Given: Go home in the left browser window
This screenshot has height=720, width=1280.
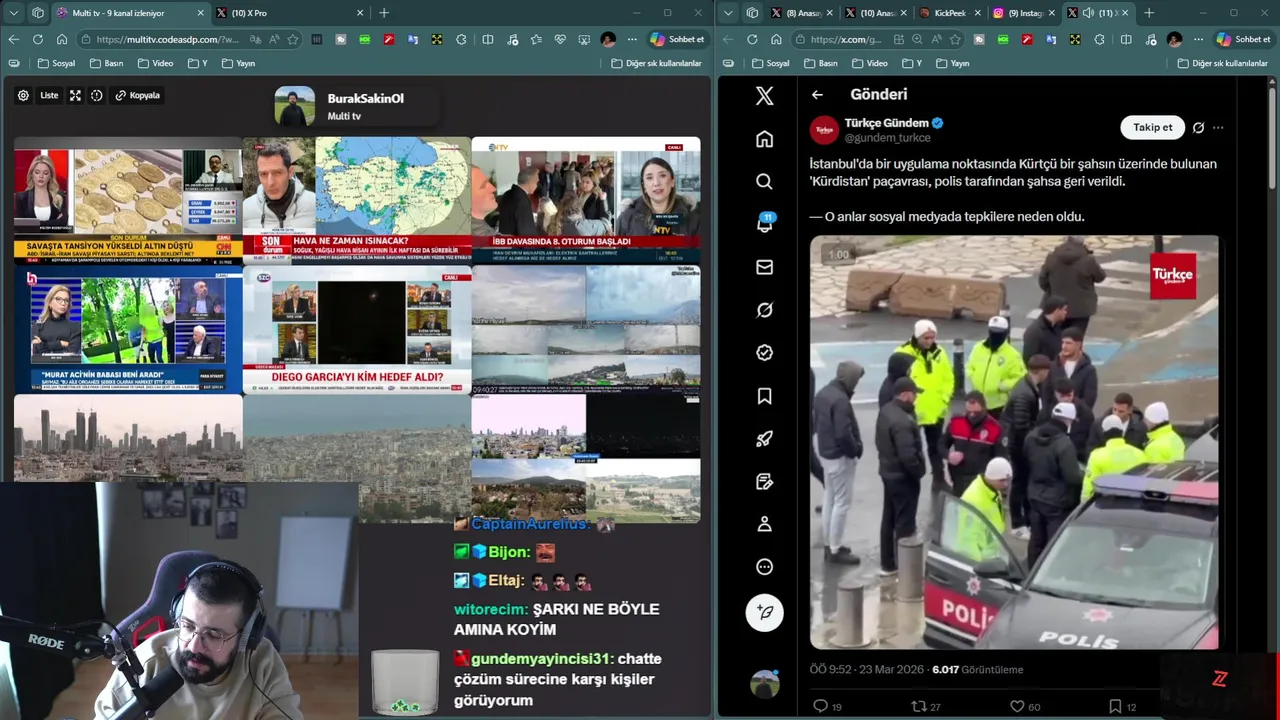Looking at the screenshot, I should tap(61, 39).
